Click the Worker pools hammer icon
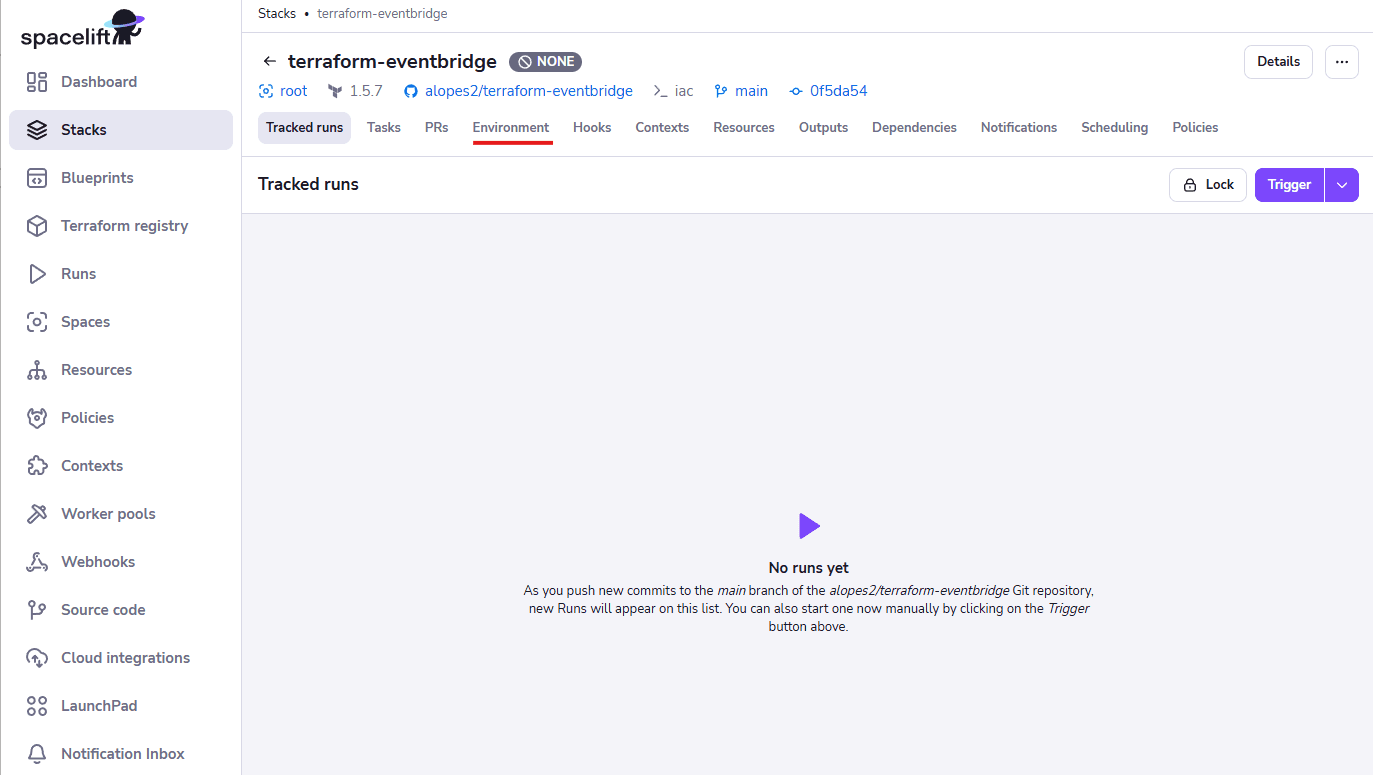Viewport: 1373px width, 775px height. (37, 514)
